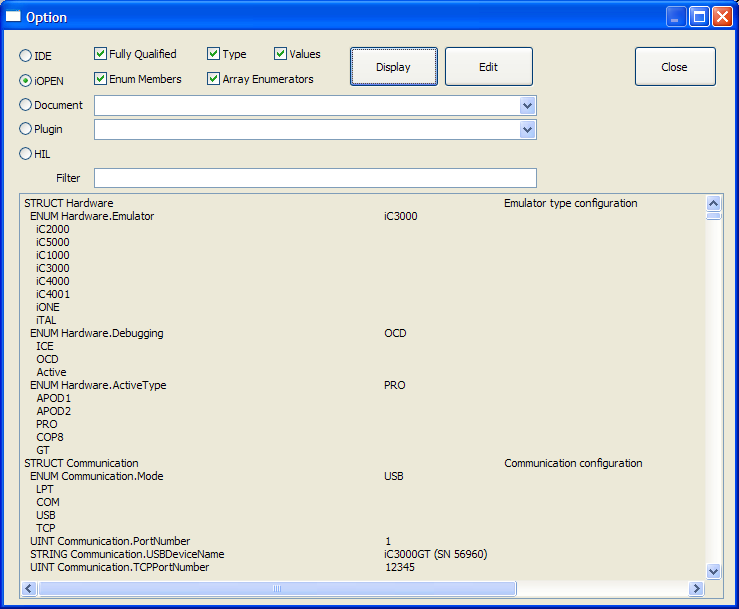The image size is (739, 609).
Task: Select the iC4000 enum member
Action: click(x=53, y=281)
